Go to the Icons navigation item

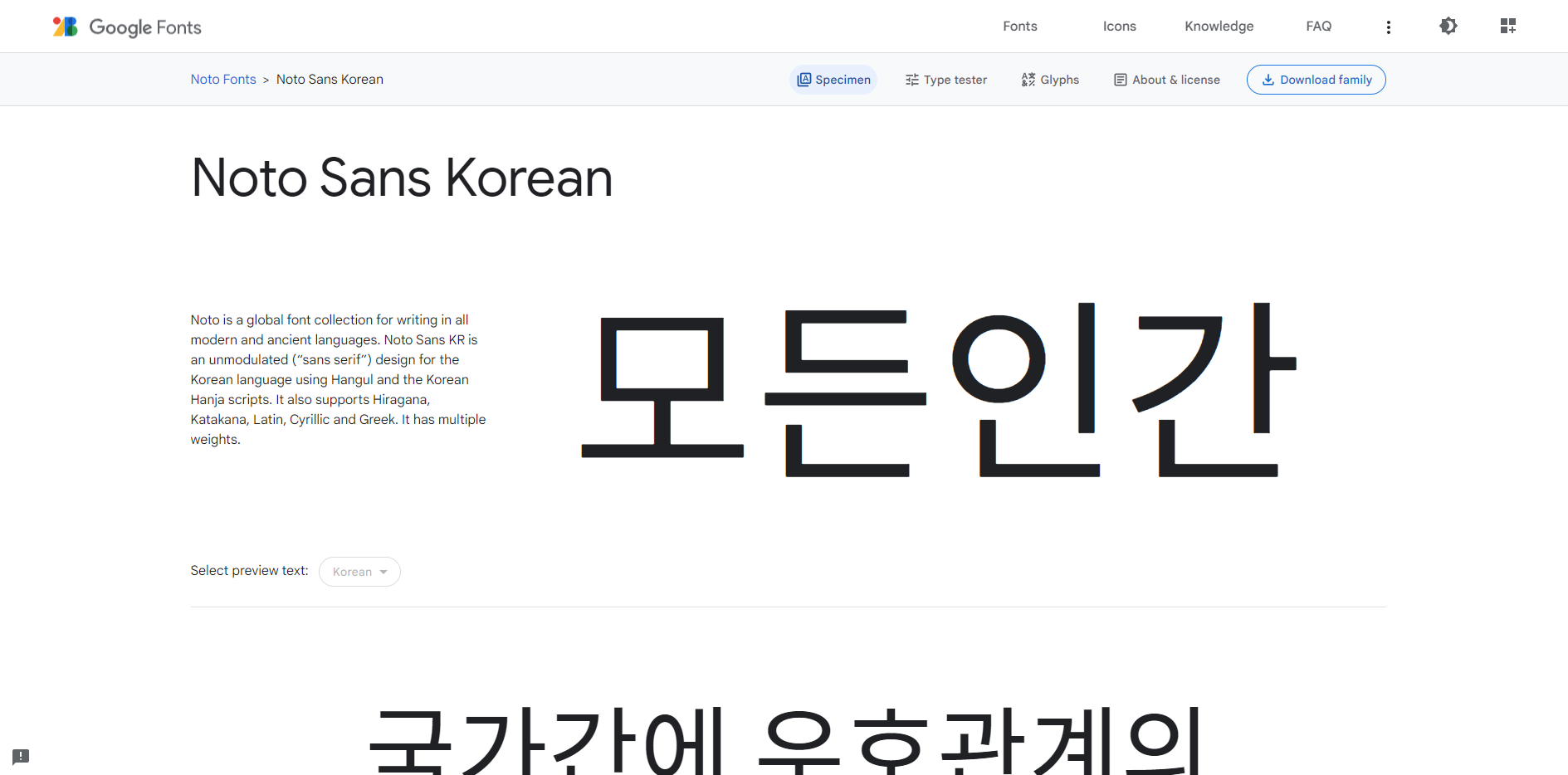[1119, 27]
